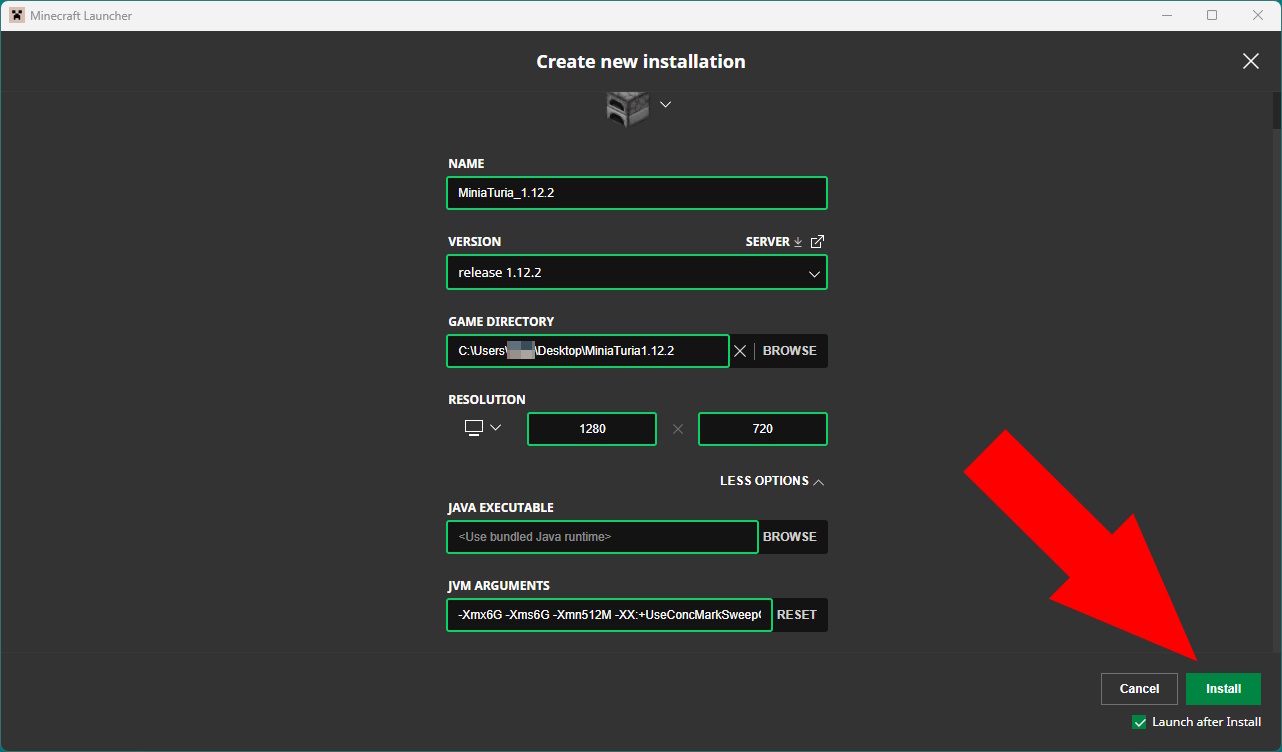1282x752 pixels.
Task: Open the server external link icon
Action: tap(818, 242)
